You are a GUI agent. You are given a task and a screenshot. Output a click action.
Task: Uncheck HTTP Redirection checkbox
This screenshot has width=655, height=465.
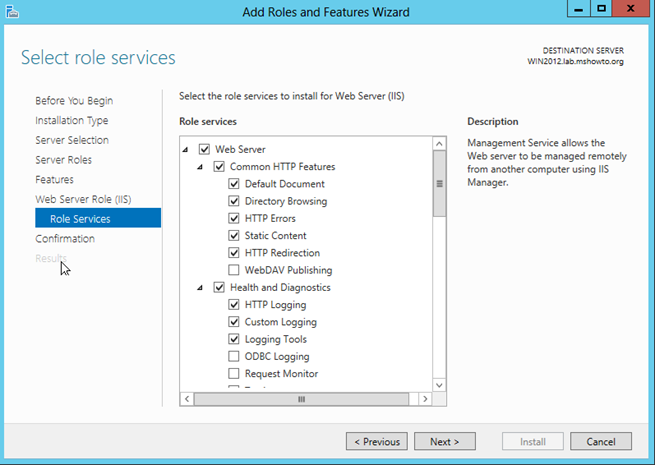tap(234, 253)
